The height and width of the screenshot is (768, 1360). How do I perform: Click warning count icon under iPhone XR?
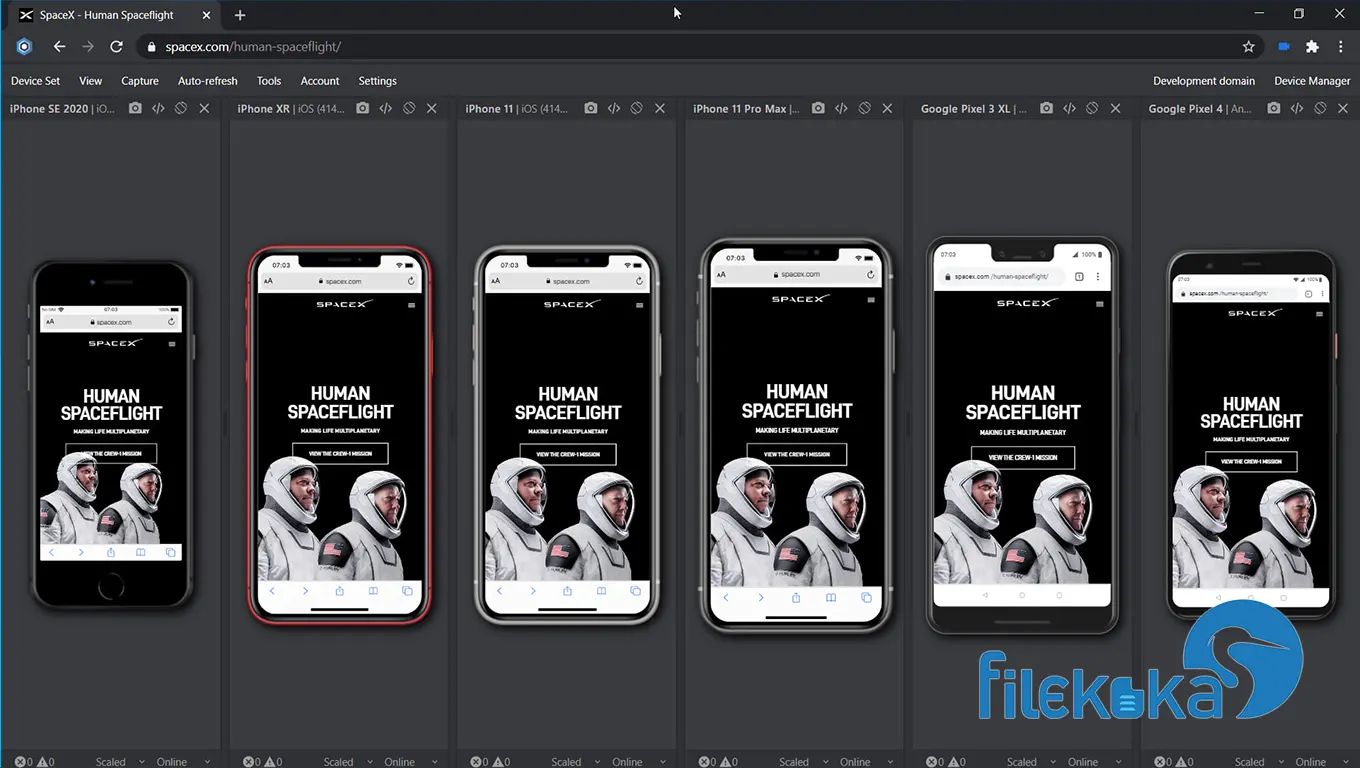(x=271, y=762)
